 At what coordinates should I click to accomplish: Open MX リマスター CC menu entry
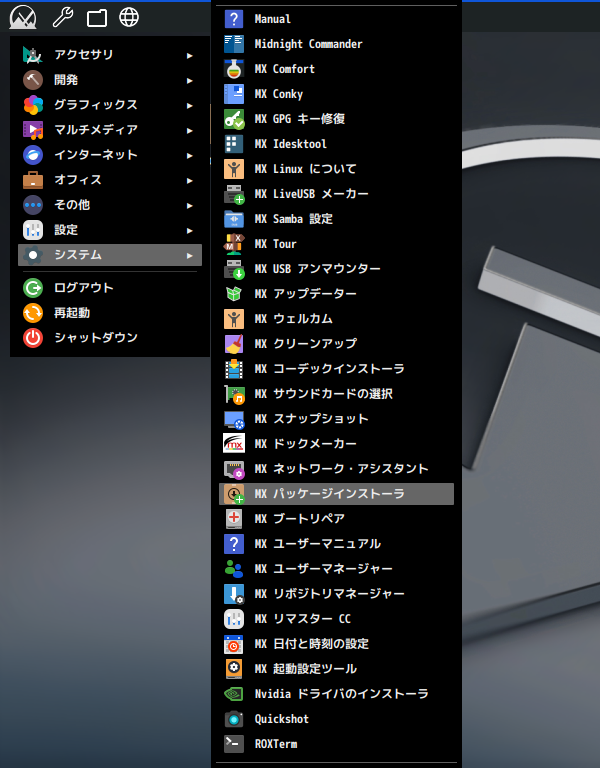pyautogui.click(x=336, y=619)
